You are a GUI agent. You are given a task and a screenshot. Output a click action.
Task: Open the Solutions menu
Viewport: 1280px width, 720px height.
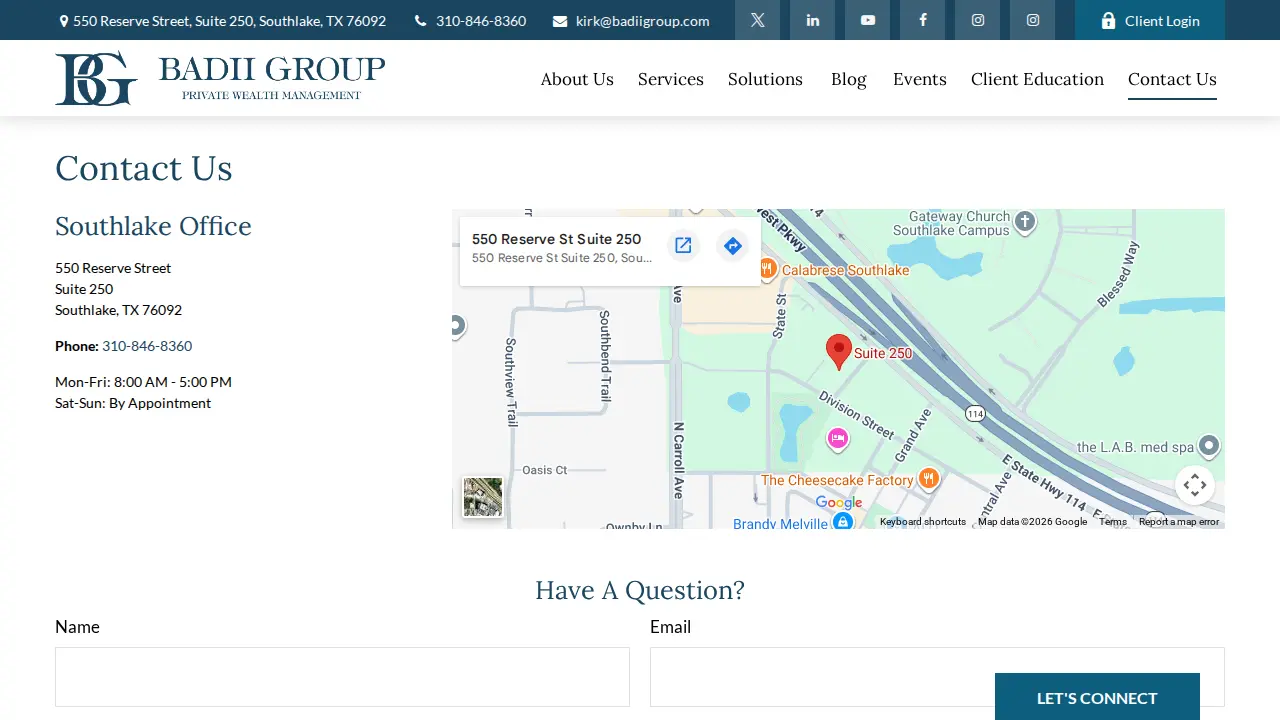pyautogui.click(x=765, y=79)
